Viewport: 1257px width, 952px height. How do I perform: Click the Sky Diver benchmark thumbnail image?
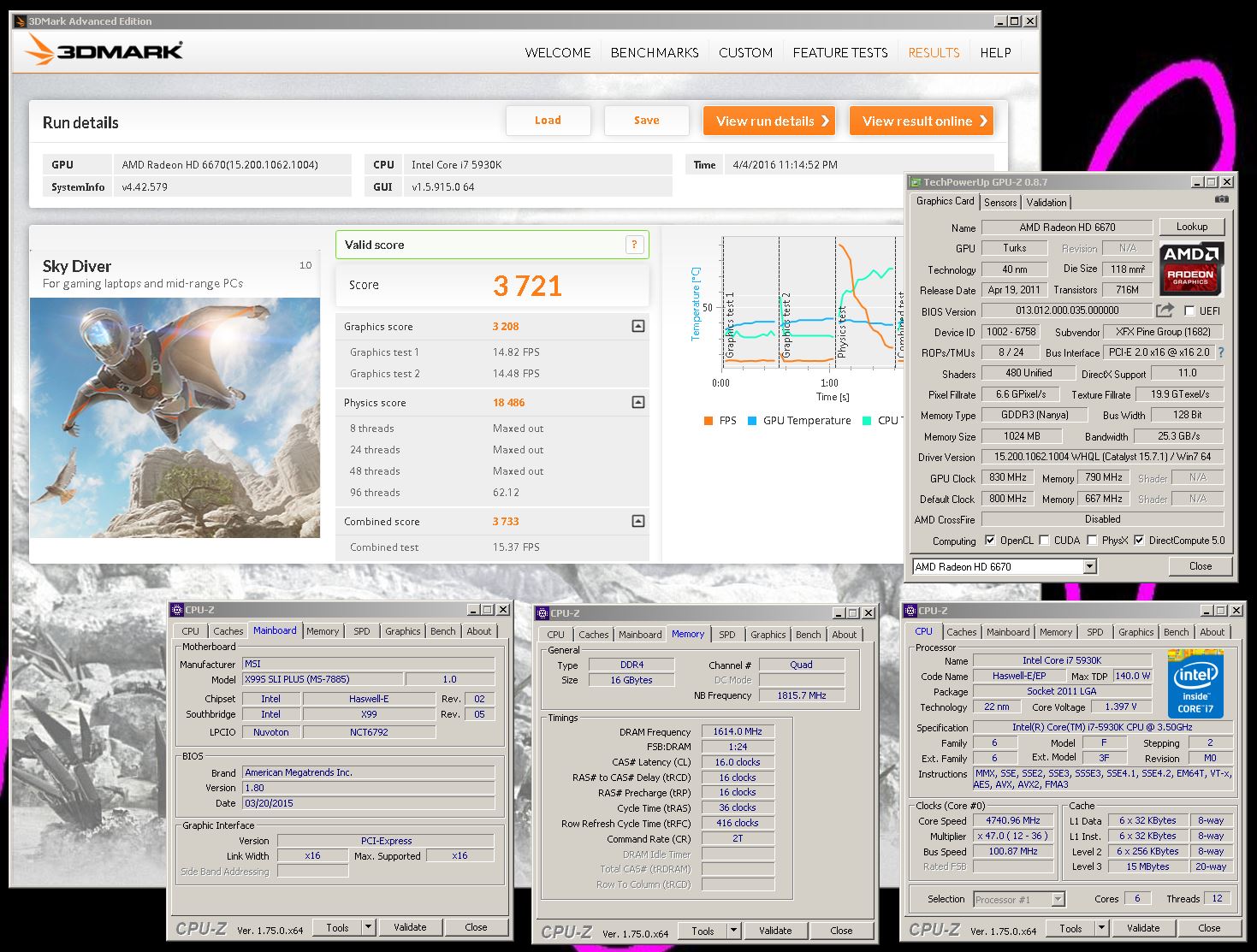click(x=175, y=417)
